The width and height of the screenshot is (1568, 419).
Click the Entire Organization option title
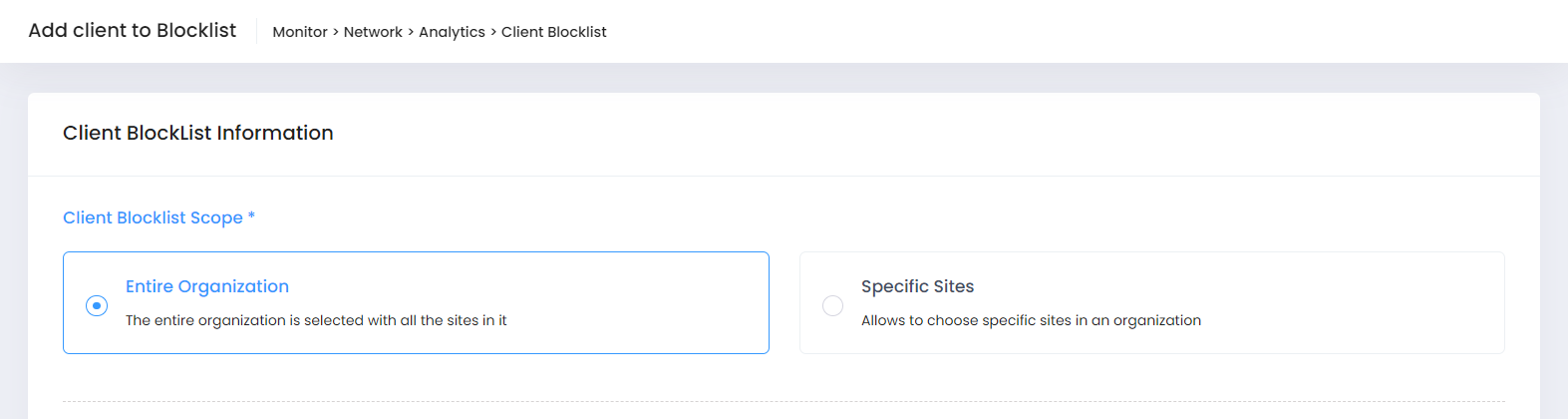pyautogui.click(x=207, y=286)
